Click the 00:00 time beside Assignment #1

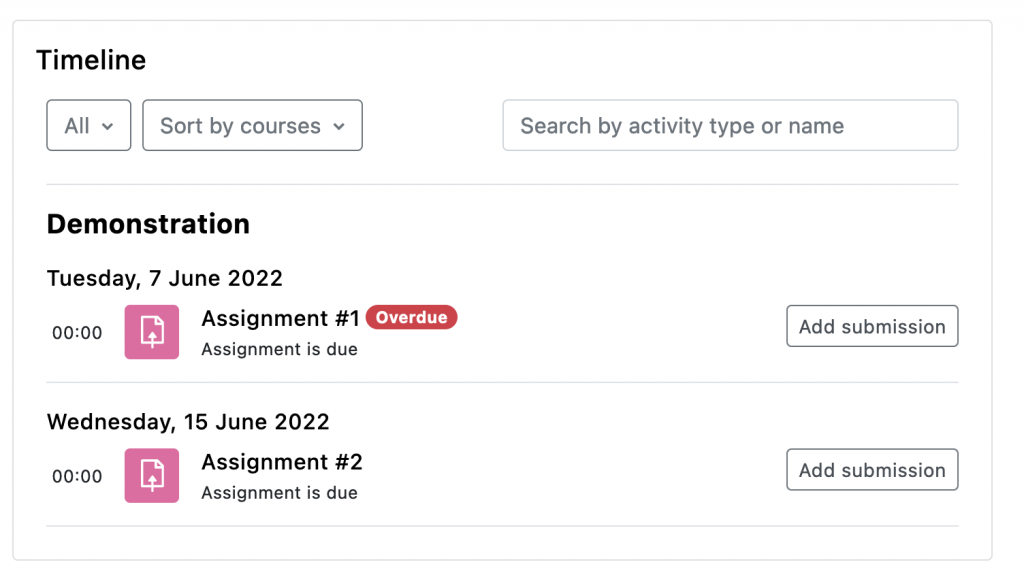point(77,332)
